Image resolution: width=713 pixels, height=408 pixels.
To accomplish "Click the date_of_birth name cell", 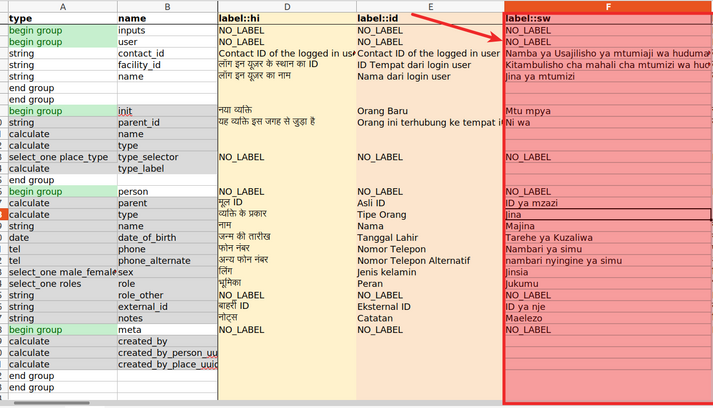I will click(167, 238).
